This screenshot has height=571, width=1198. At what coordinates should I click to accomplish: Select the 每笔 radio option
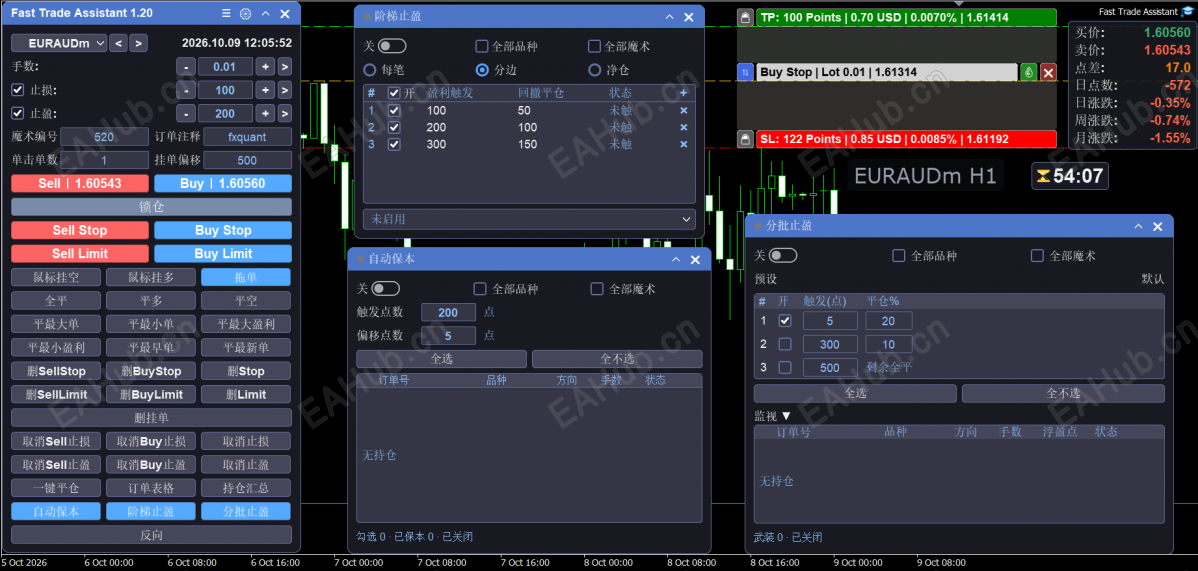coord(370,70)
